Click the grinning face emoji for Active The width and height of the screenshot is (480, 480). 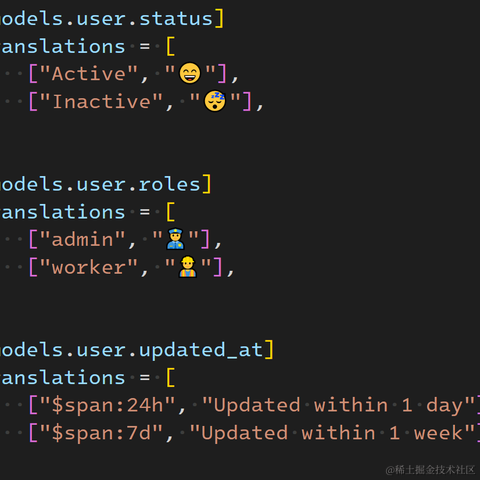pos(190,73)
